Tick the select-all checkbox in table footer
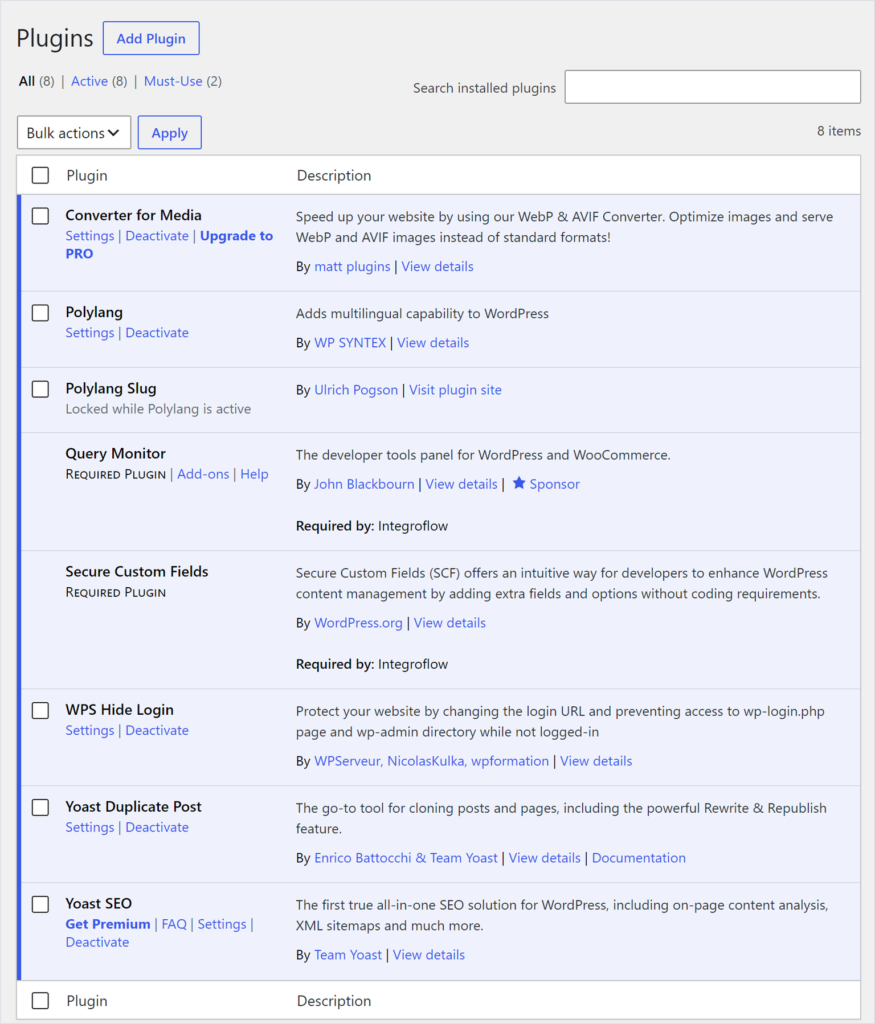This screenshot has height=1024, width=875. 40,1000
